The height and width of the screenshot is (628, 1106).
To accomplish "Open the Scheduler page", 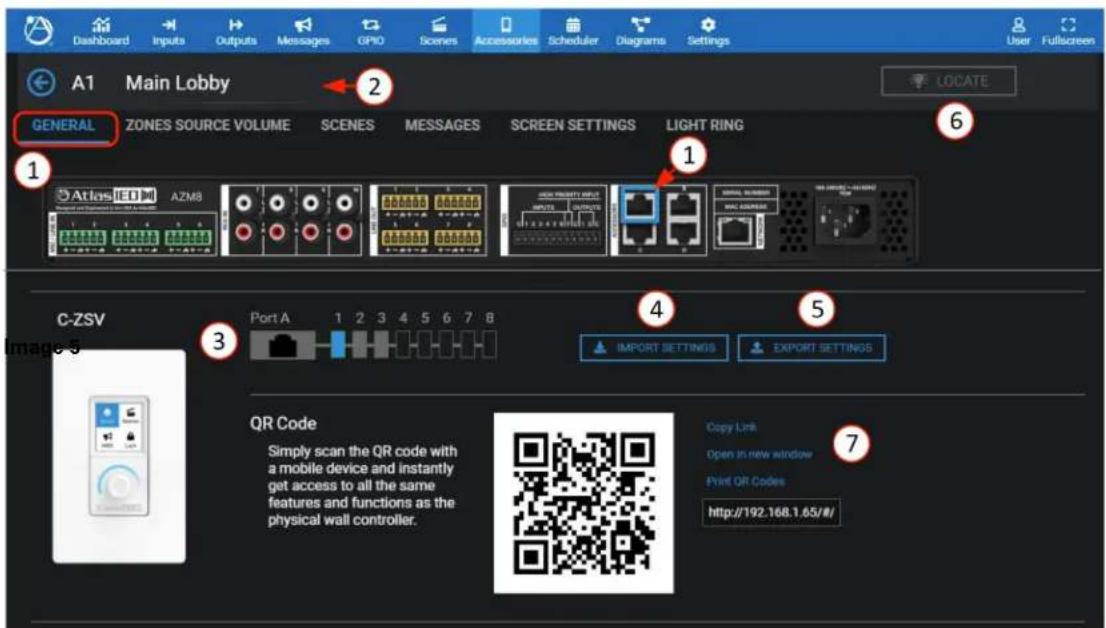I will pyautogui.click(x=573, y=32).
